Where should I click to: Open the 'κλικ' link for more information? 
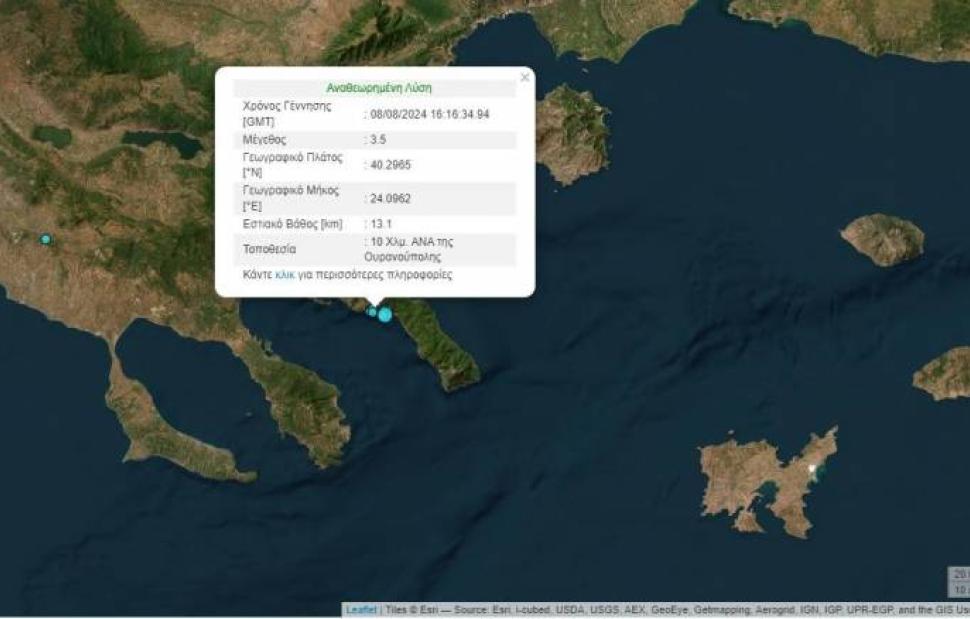tap(285, 274)
